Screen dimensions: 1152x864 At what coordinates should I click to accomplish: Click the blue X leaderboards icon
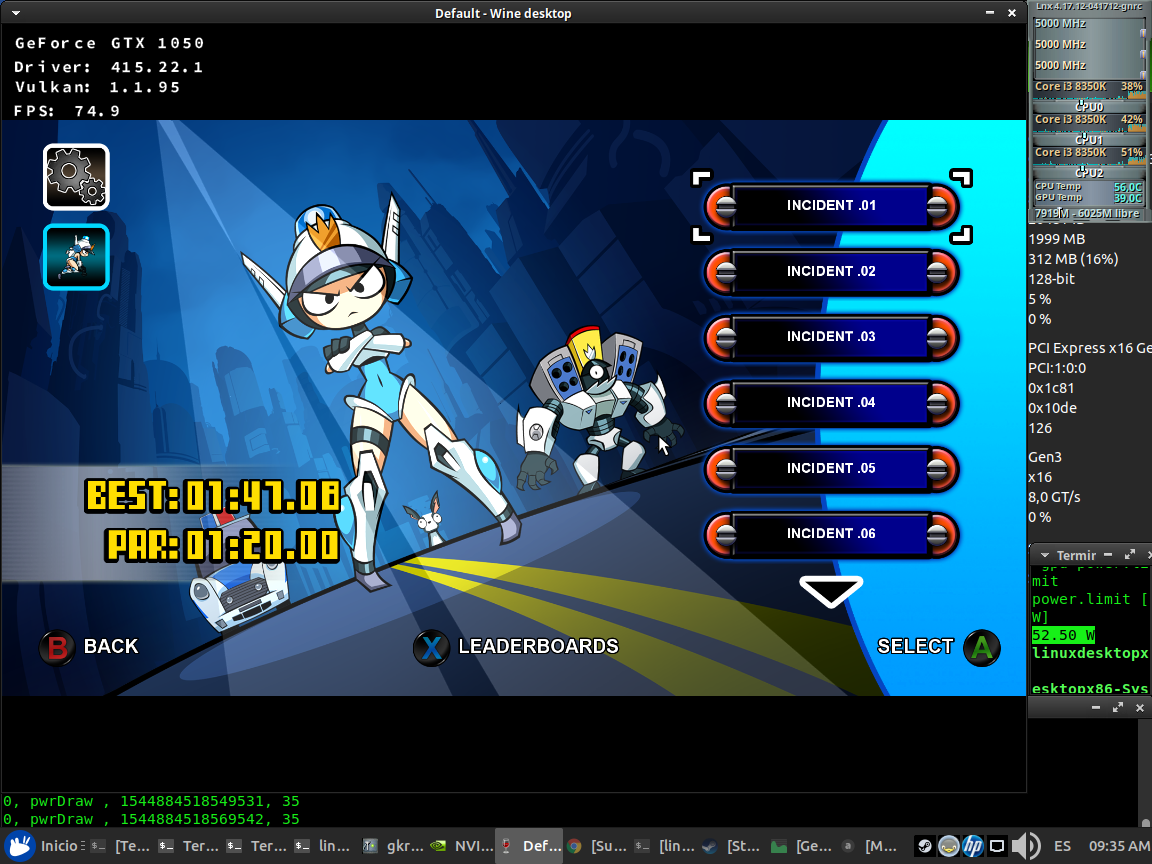coord(431,648)
